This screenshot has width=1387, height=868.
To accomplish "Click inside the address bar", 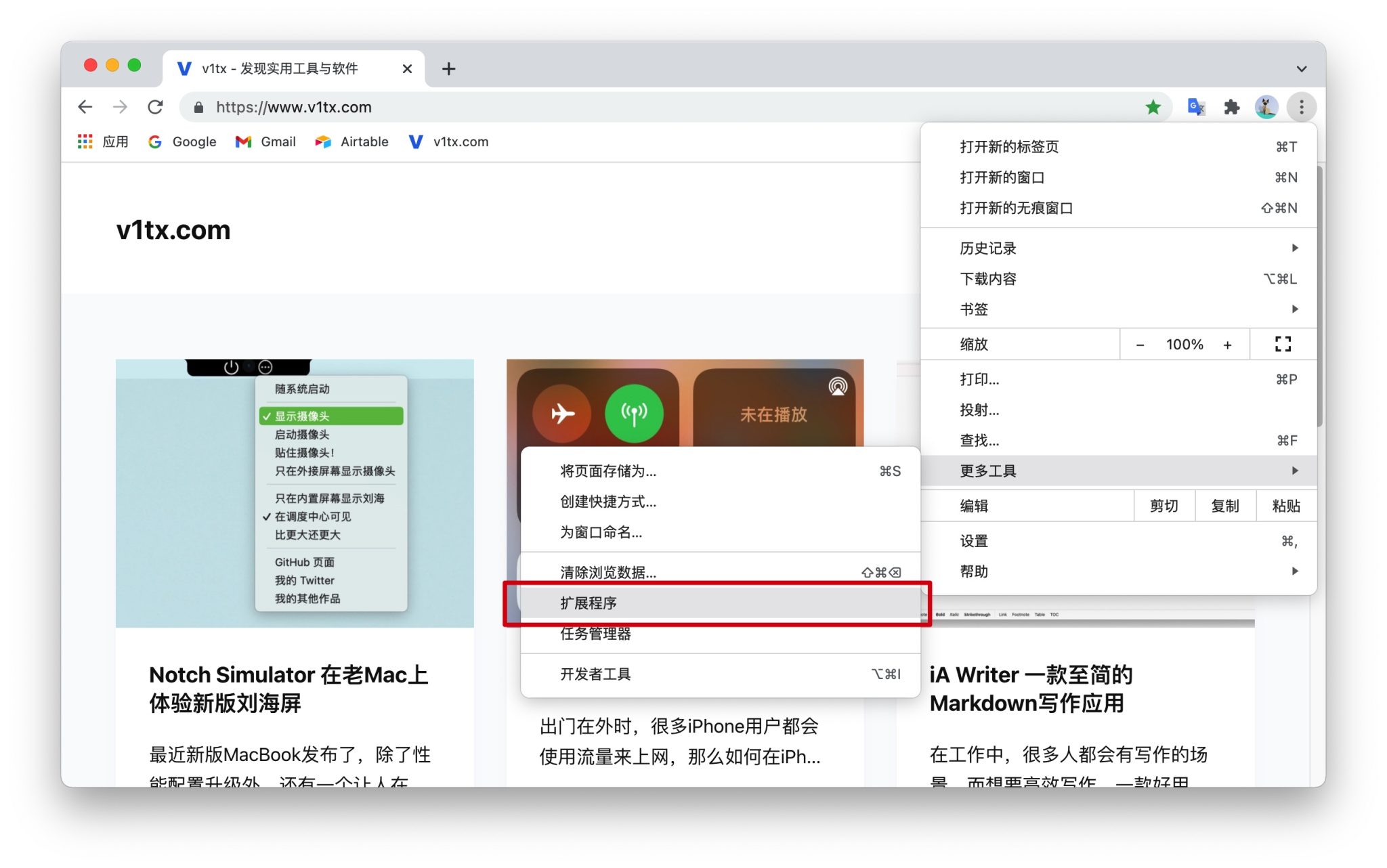I will [474, 107].
